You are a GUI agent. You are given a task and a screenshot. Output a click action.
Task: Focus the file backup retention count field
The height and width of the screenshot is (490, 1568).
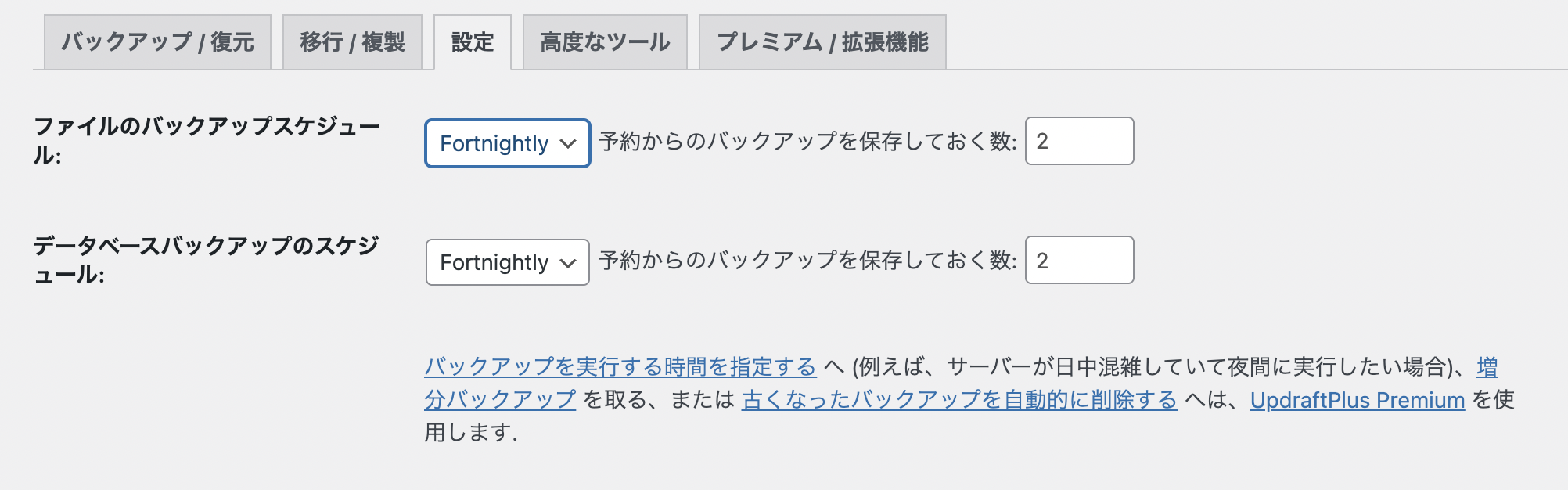(x=1079, y=141)
